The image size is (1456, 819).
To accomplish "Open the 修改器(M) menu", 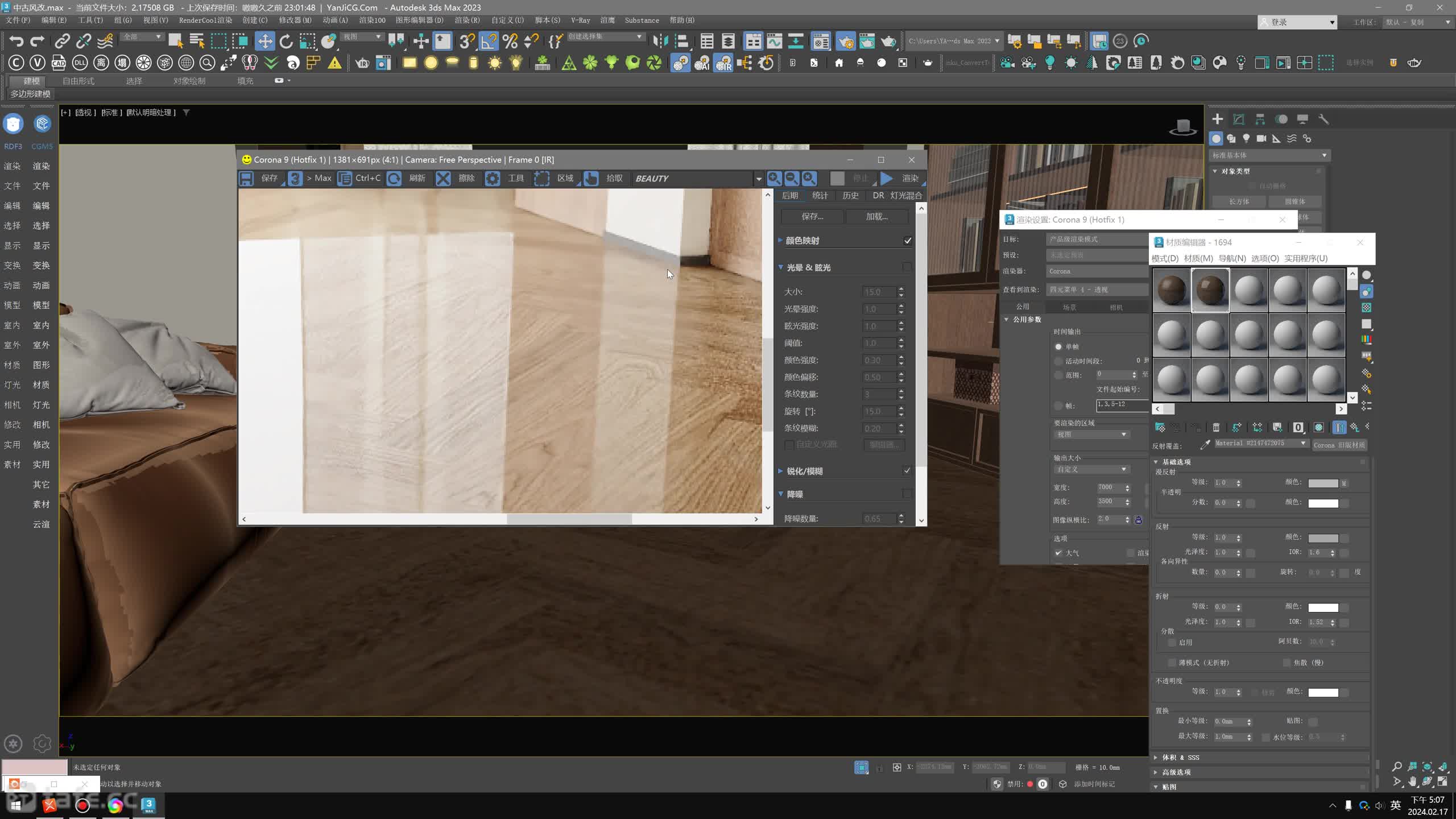I will (295, 20).
